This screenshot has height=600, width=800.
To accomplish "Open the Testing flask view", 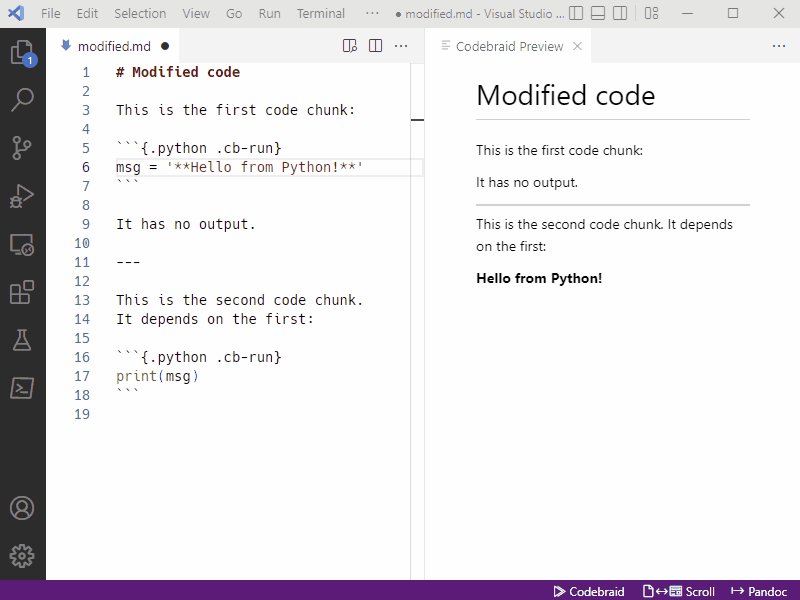I will click(22, 340).
